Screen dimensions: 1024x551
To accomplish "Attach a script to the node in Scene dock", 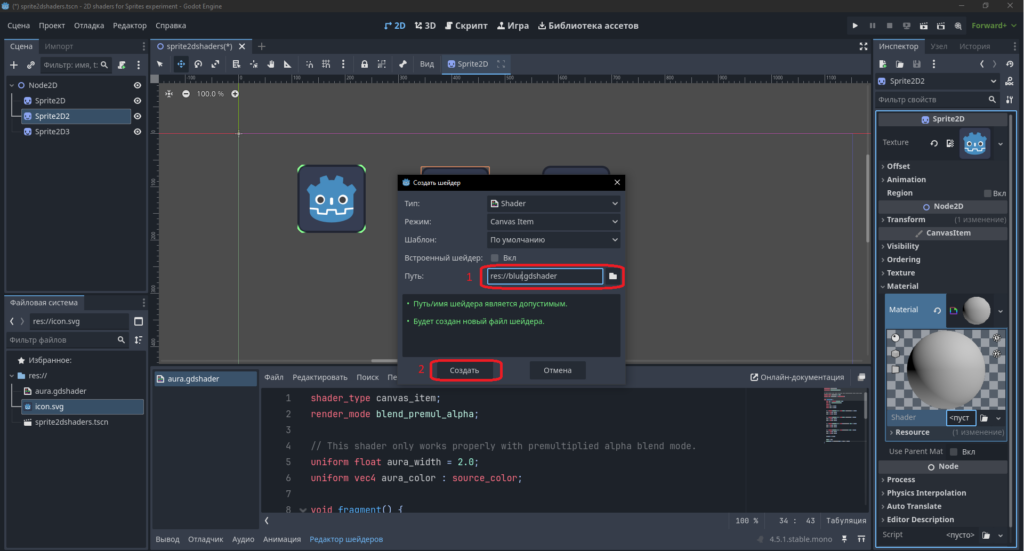I will [x=121, y=65].
